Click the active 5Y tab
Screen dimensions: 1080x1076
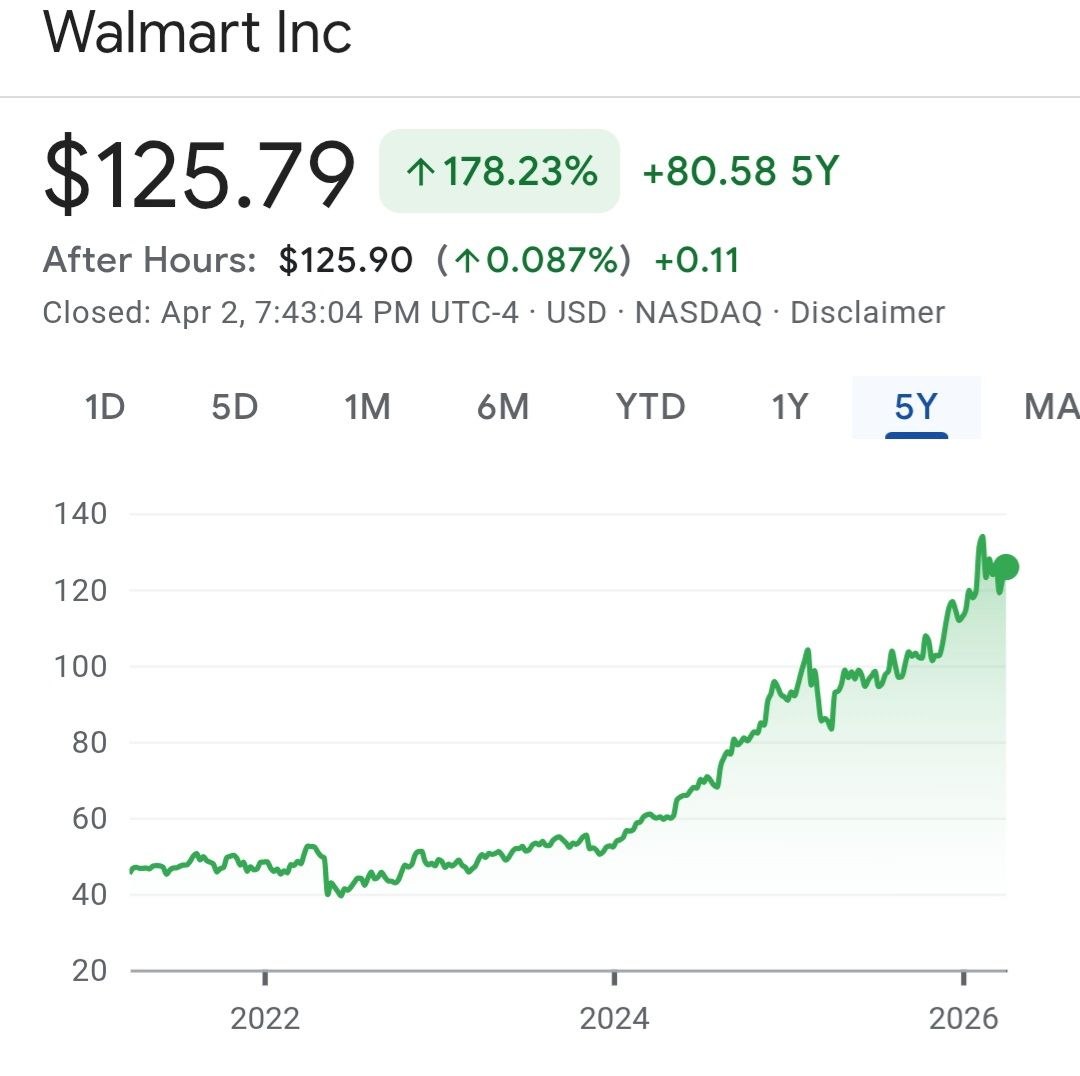(916, 407)
